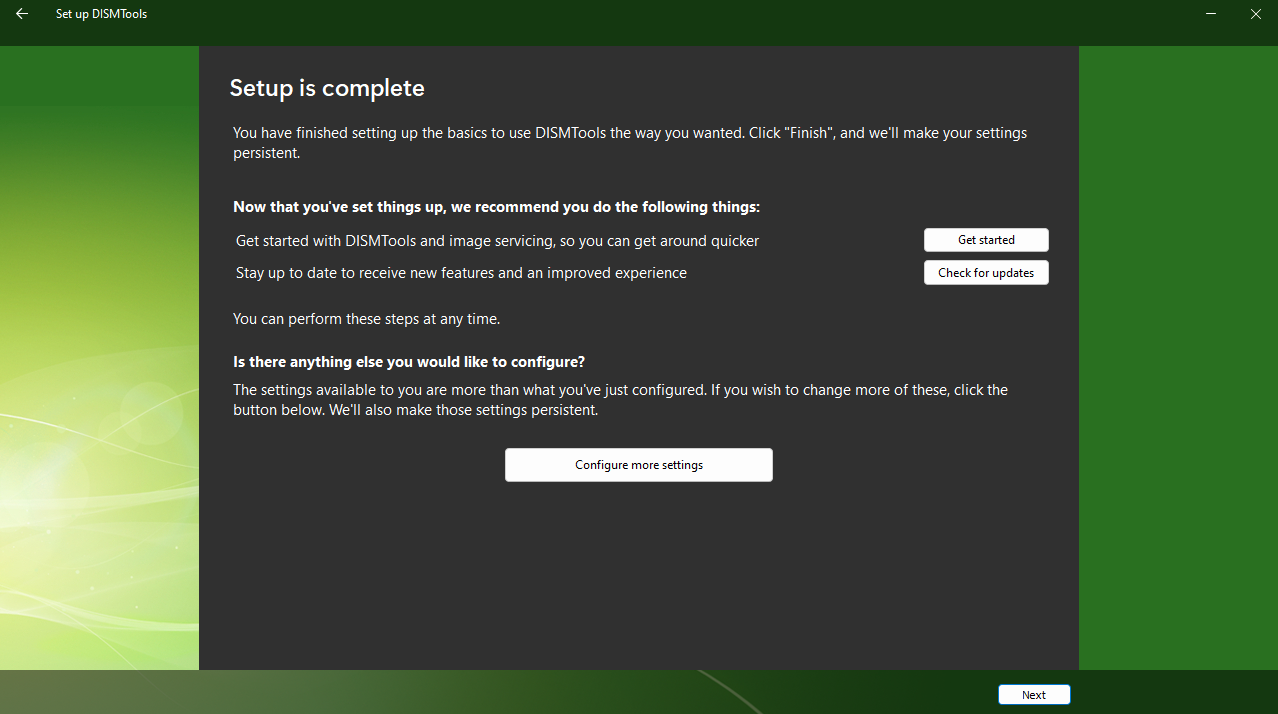The image size is (1278, 714).
Task: Click 'Now that you've set things up' heading
Action: click(x=497, y=207)
